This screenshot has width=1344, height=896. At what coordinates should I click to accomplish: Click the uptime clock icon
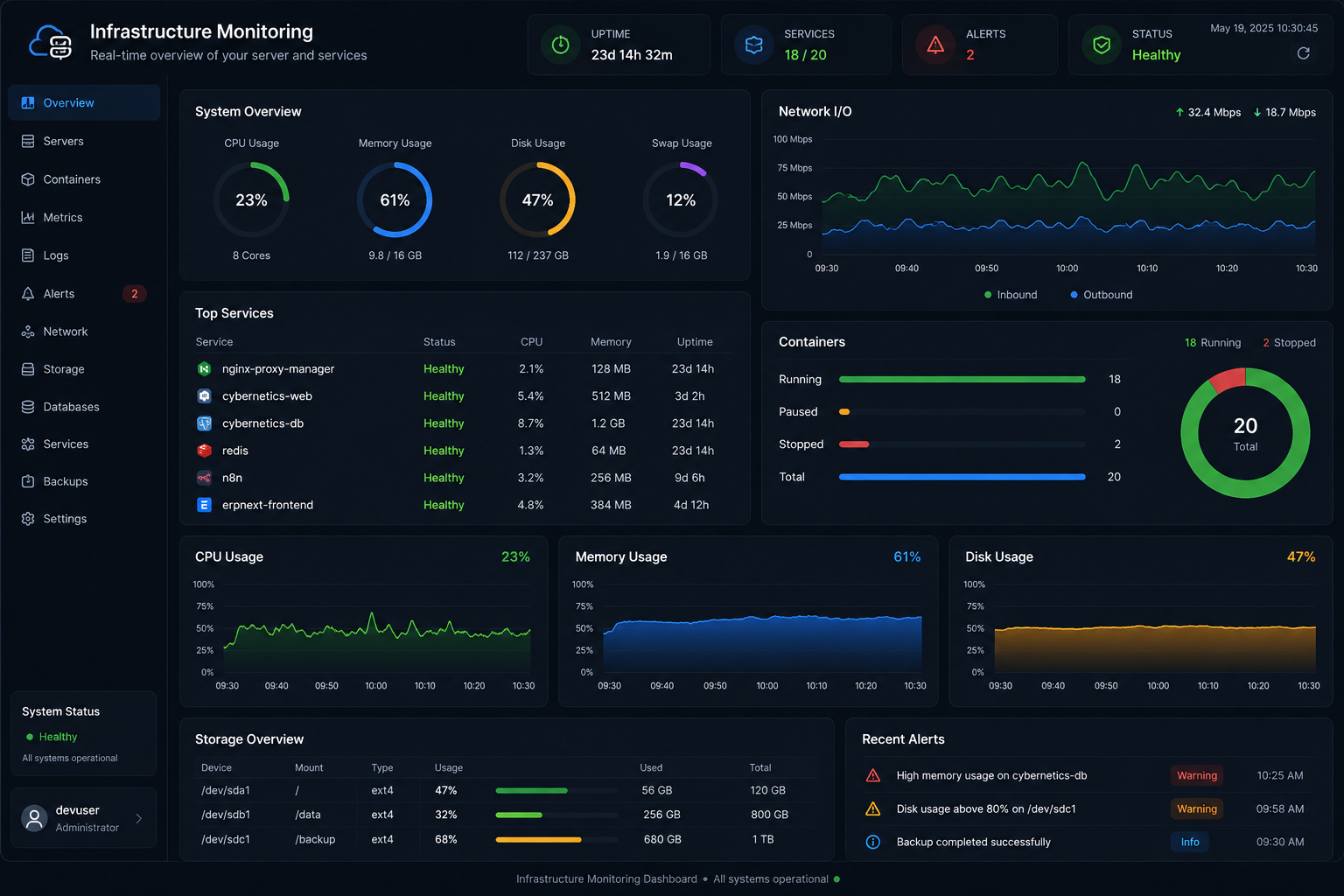pos(561,45)
